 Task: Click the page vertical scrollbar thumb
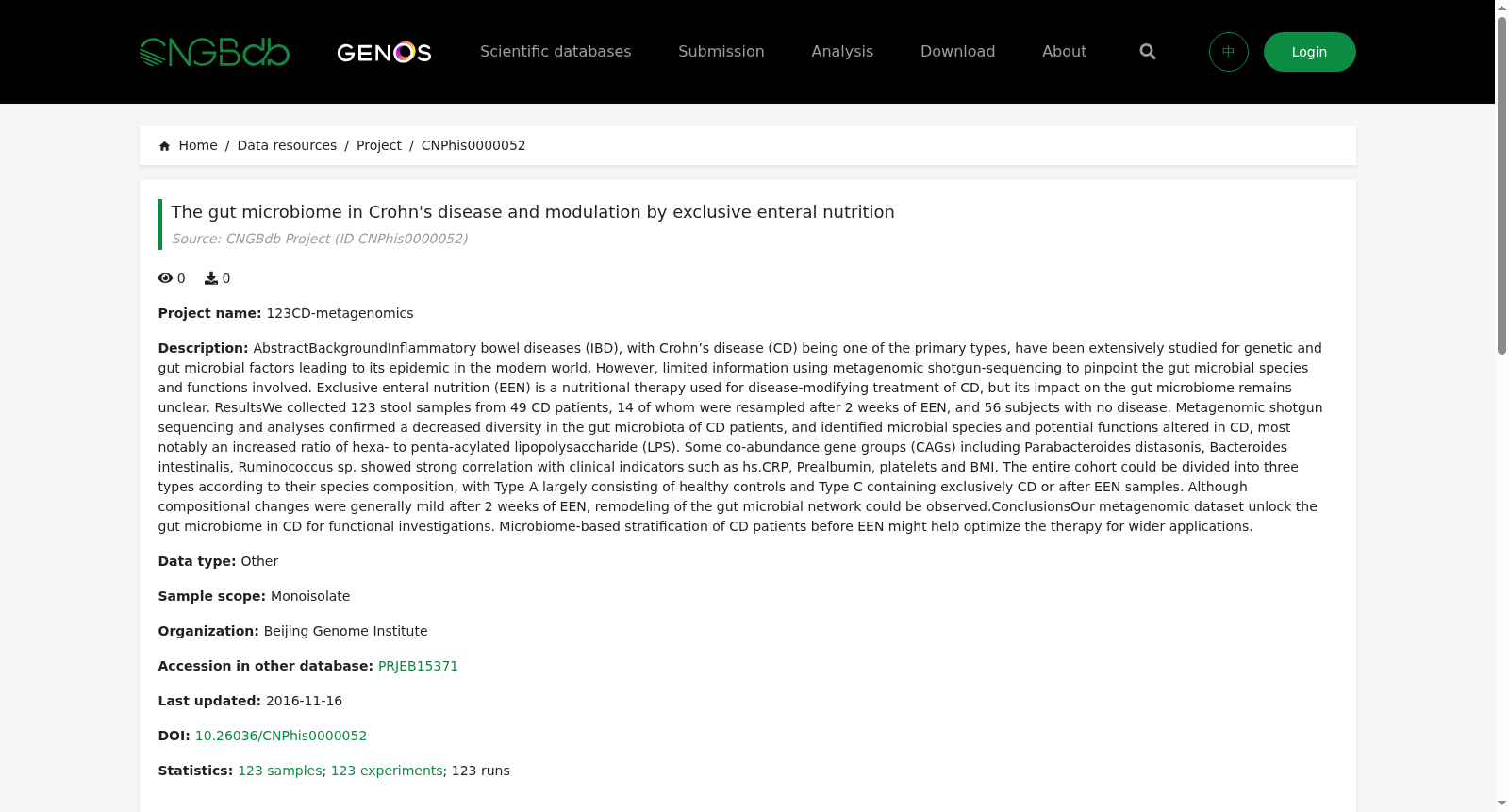(x=1502, y=184)
